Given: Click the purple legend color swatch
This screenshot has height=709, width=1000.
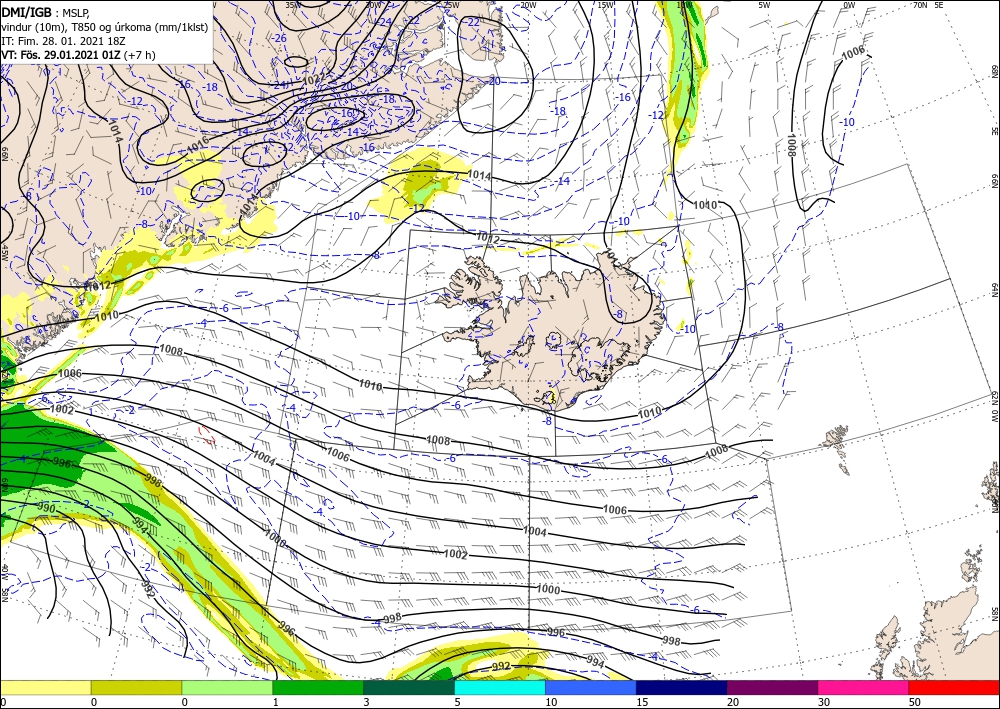Looking at the screenshot, I should [x=772, y=687].
